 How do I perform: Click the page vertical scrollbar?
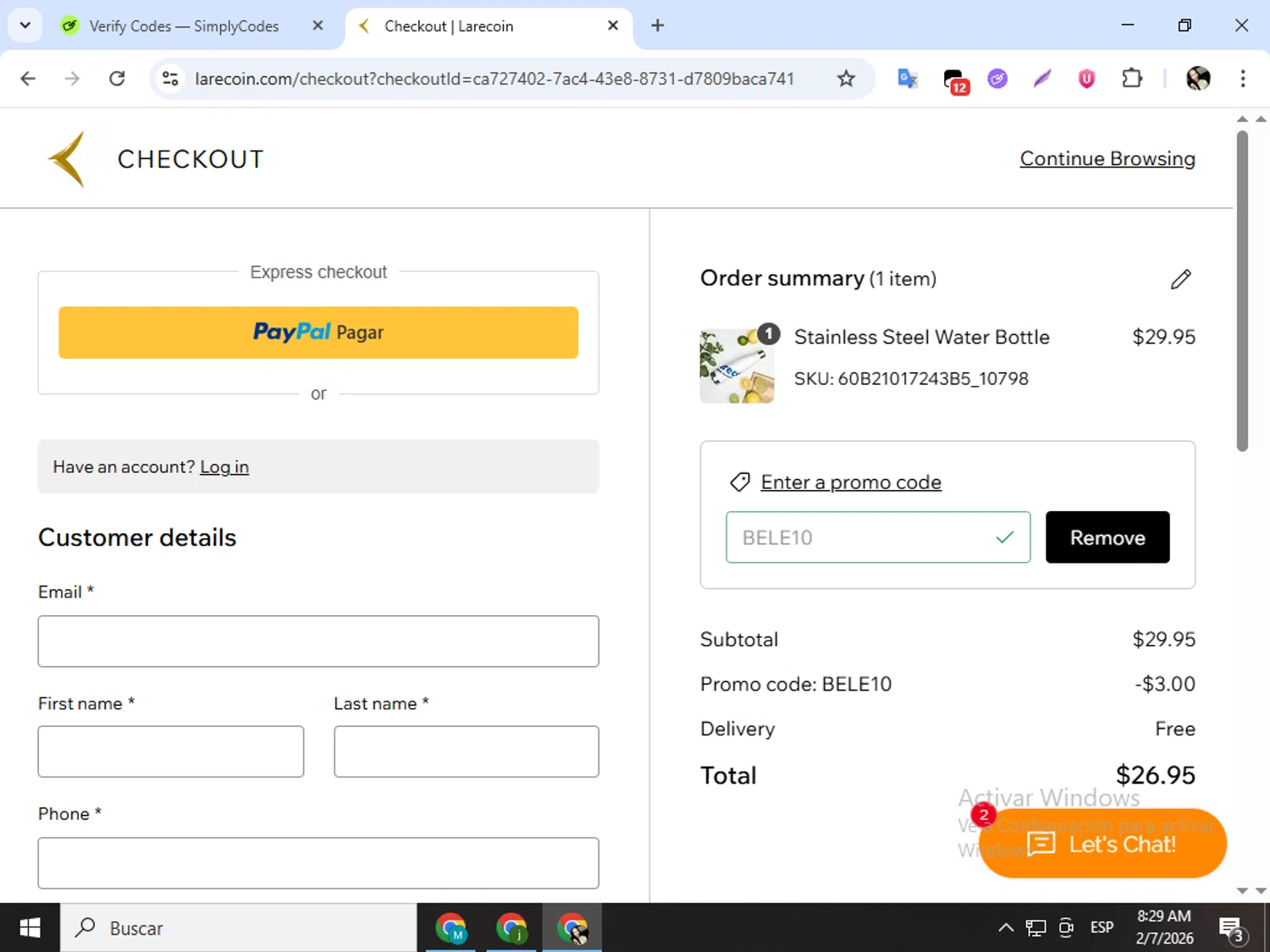point(1242,291)
